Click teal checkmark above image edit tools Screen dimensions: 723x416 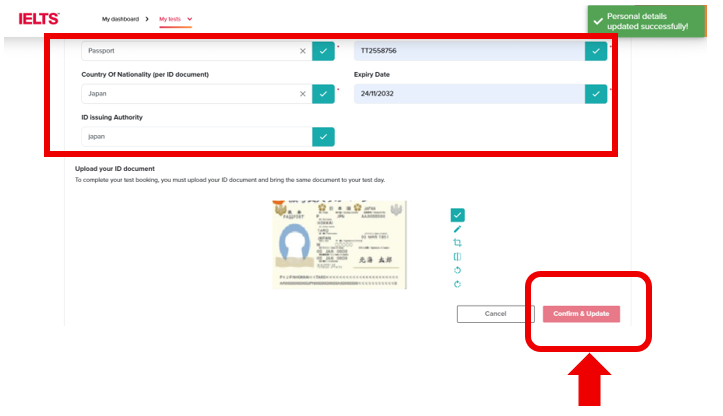click(x=457, y=215)
